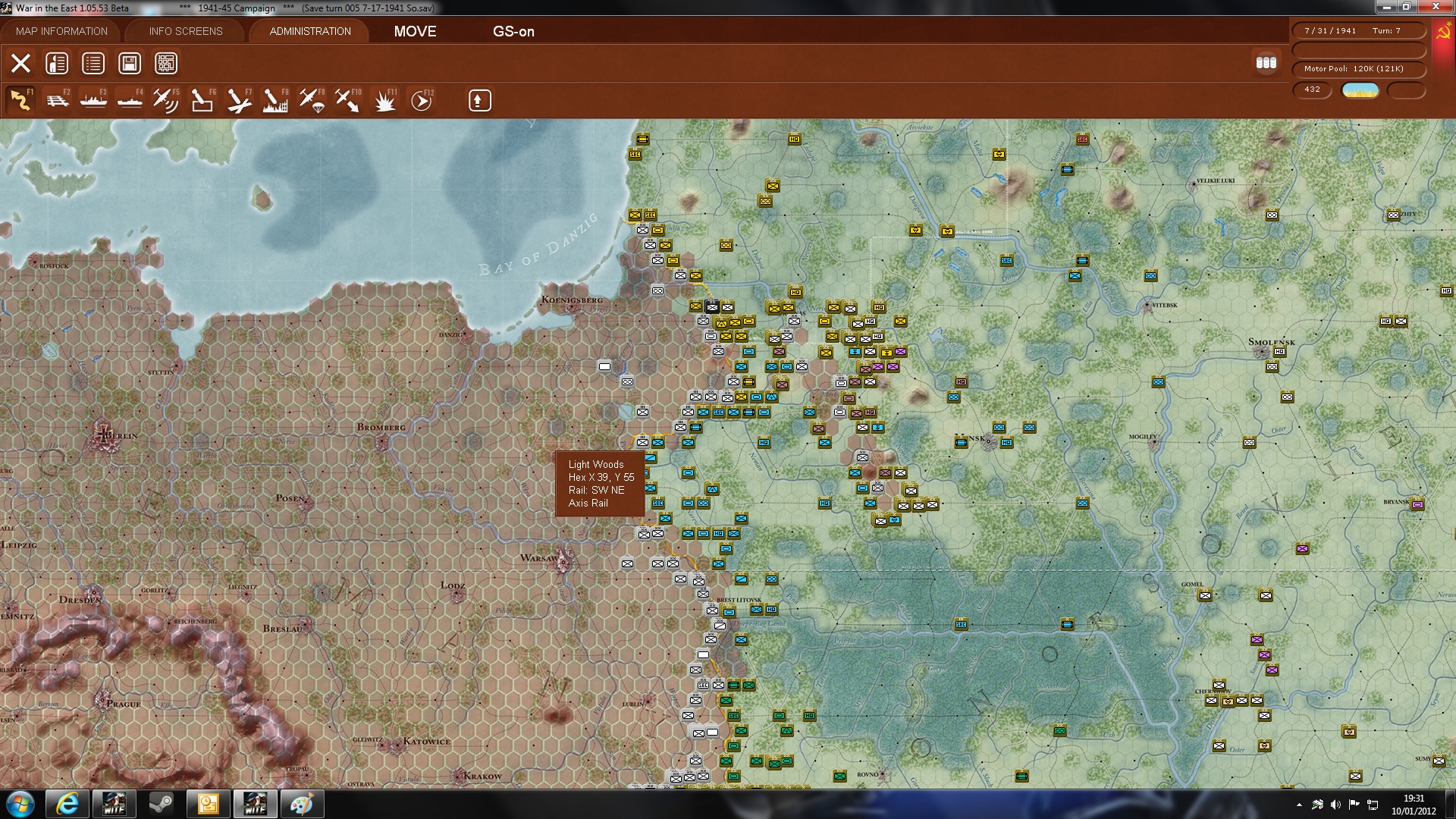Image resolution: width=1456 pixels, height=819 pixels.
Task: Click the Prague city label
Action: pos(123,704)
